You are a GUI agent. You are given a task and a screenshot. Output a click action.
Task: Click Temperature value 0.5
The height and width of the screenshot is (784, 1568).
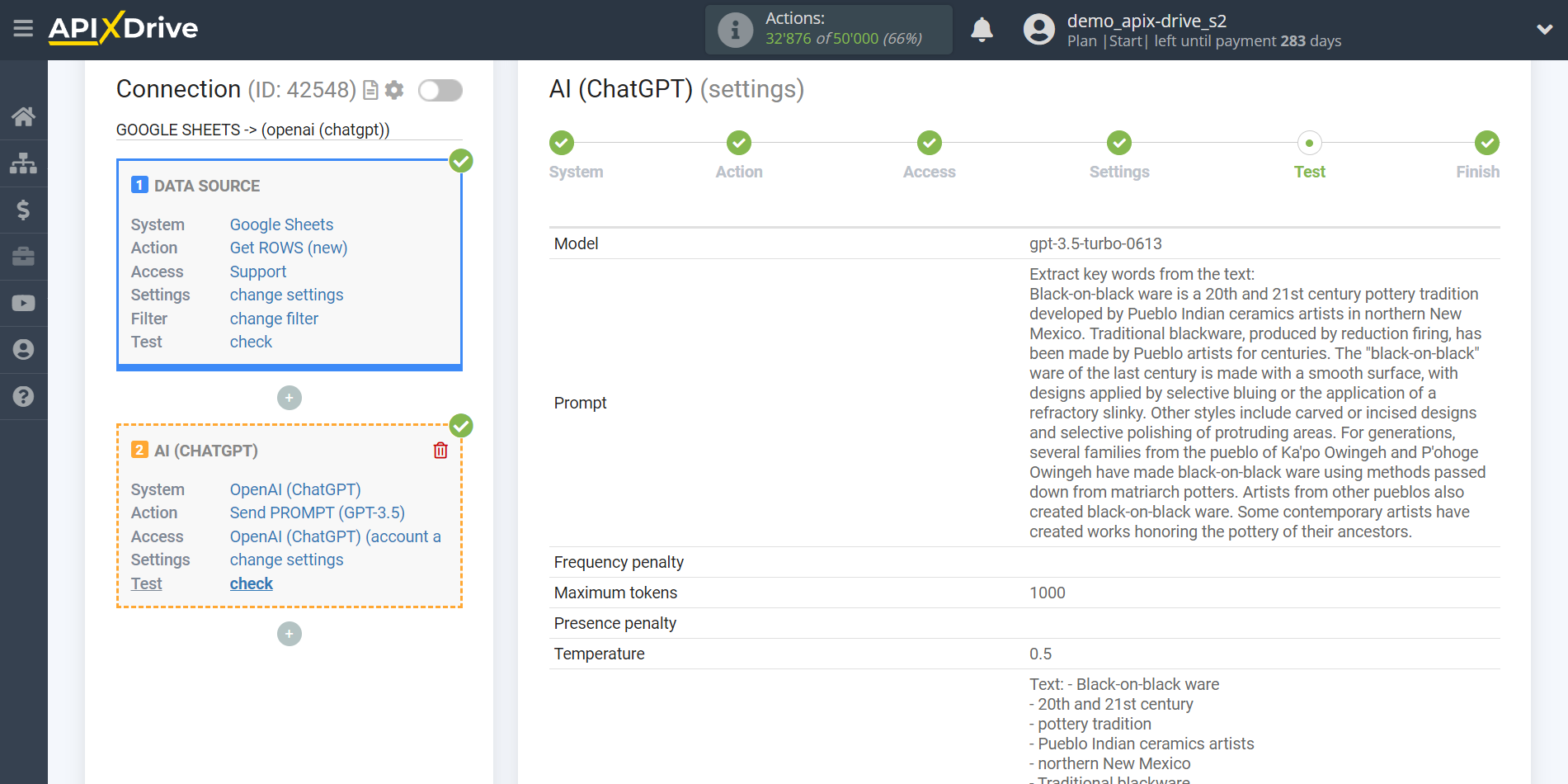(1040, 654)
